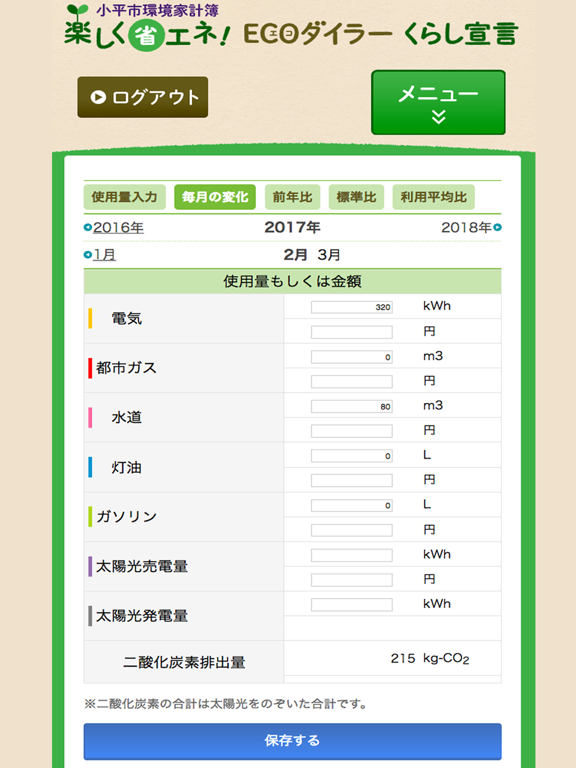576x768 pixels.
Task: Click the 2017年 year heading
Action: tap(292, 227)
